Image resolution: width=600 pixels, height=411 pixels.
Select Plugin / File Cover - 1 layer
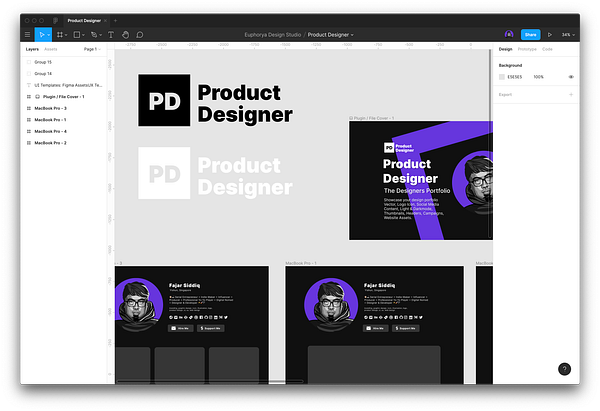tap(64, 97)
